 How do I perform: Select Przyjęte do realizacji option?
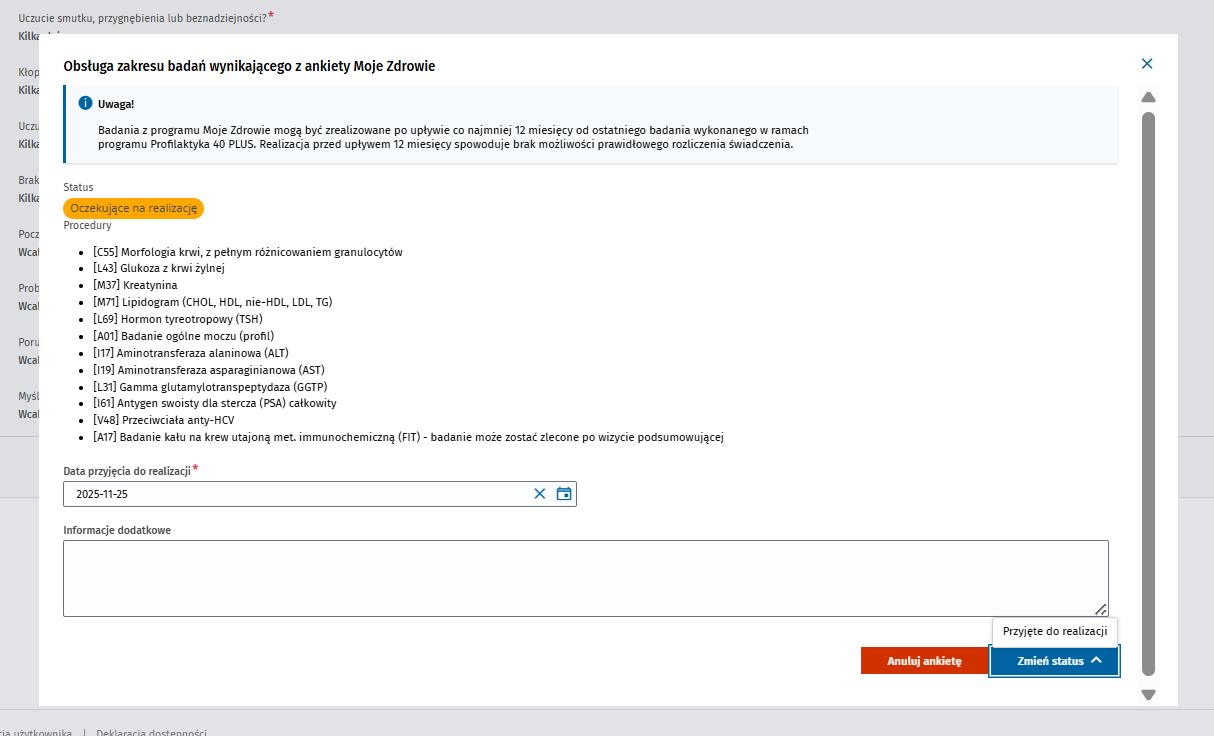click(1055, 631)
